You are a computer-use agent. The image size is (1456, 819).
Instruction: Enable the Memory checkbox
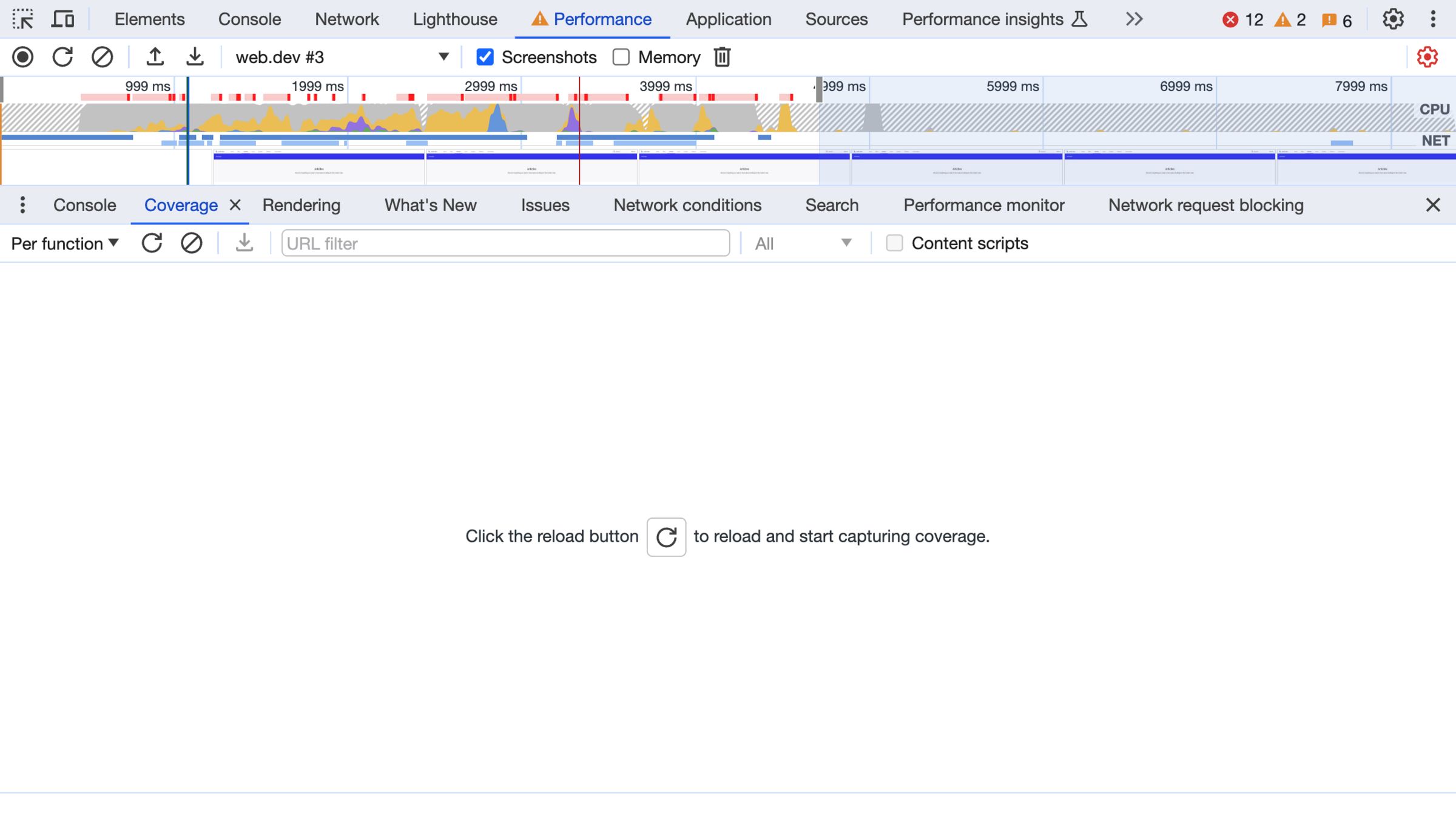coord(621,57)
